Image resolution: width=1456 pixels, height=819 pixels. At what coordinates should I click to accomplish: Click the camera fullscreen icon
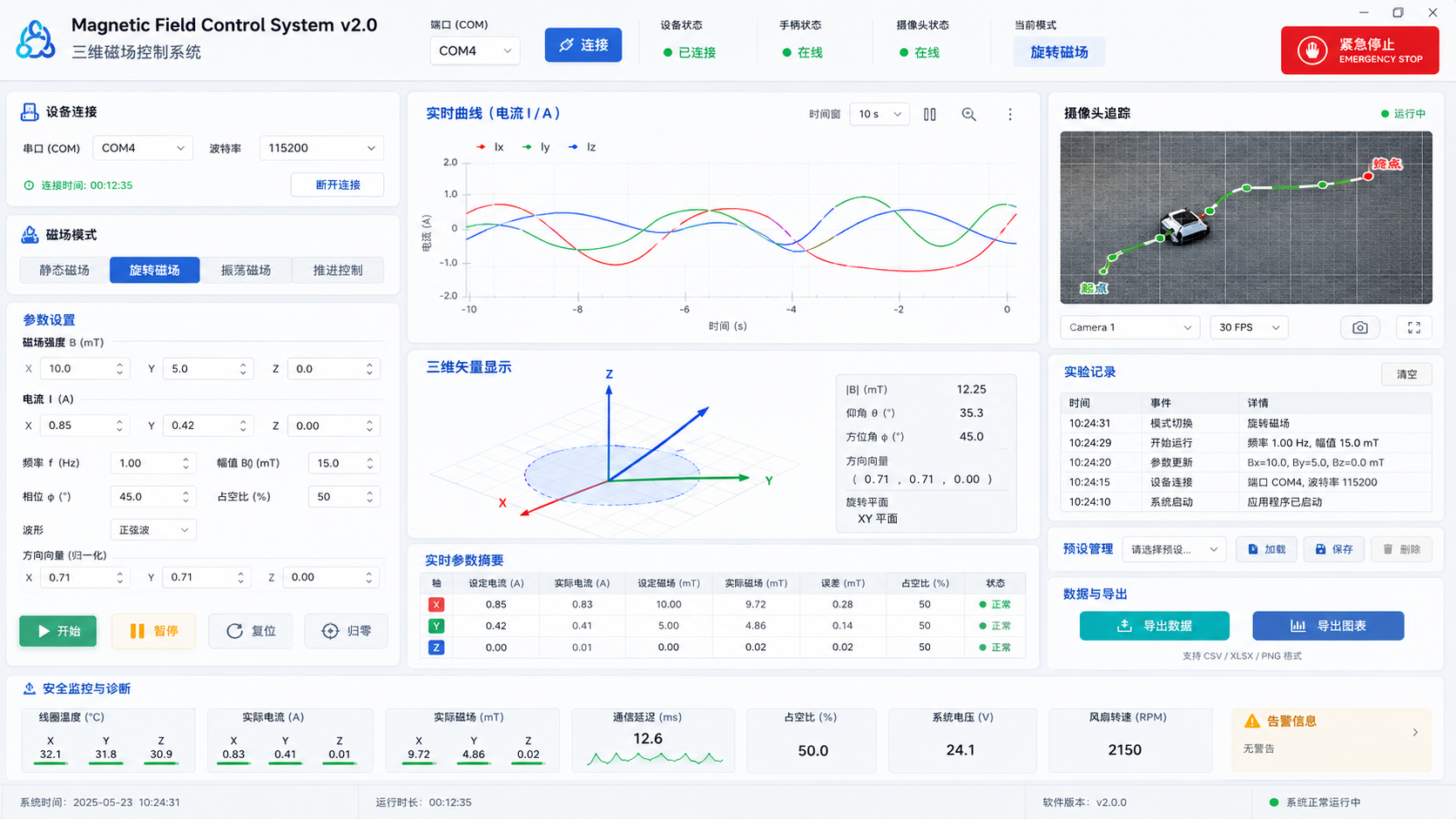pos(1414,327)
